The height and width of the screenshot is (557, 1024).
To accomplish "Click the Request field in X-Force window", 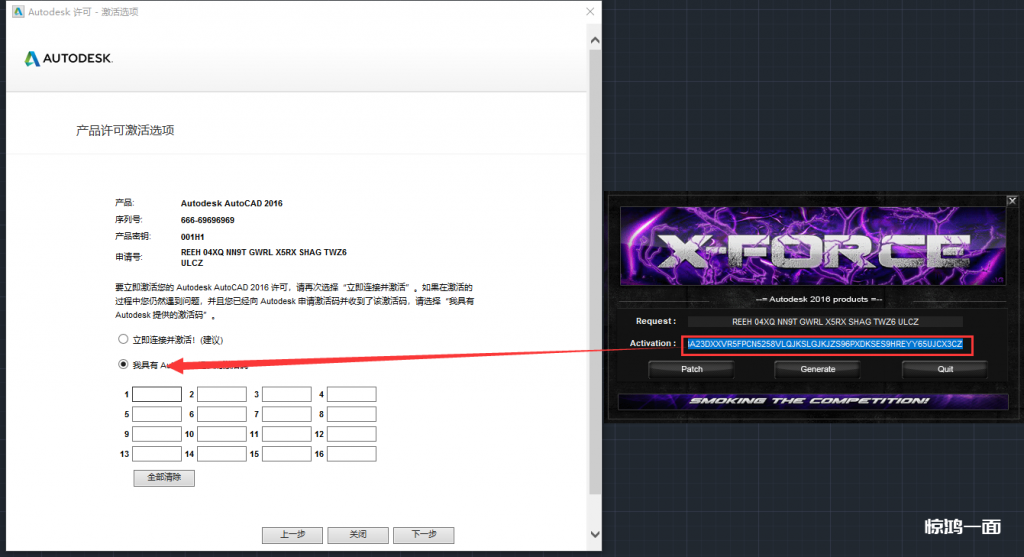I will 825,322.
